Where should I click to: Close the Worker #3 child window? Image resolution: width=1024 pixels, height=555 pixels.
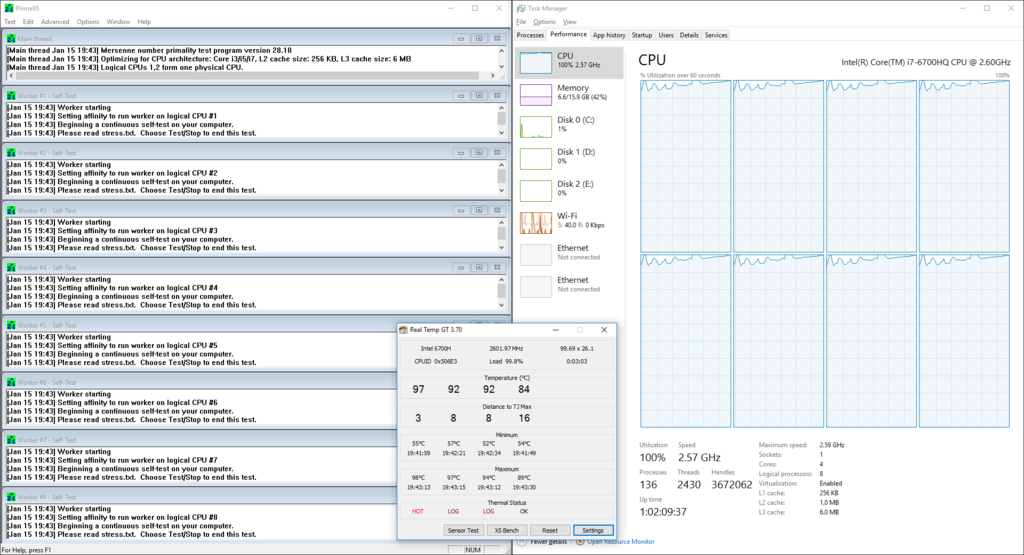tap(497, 210)
